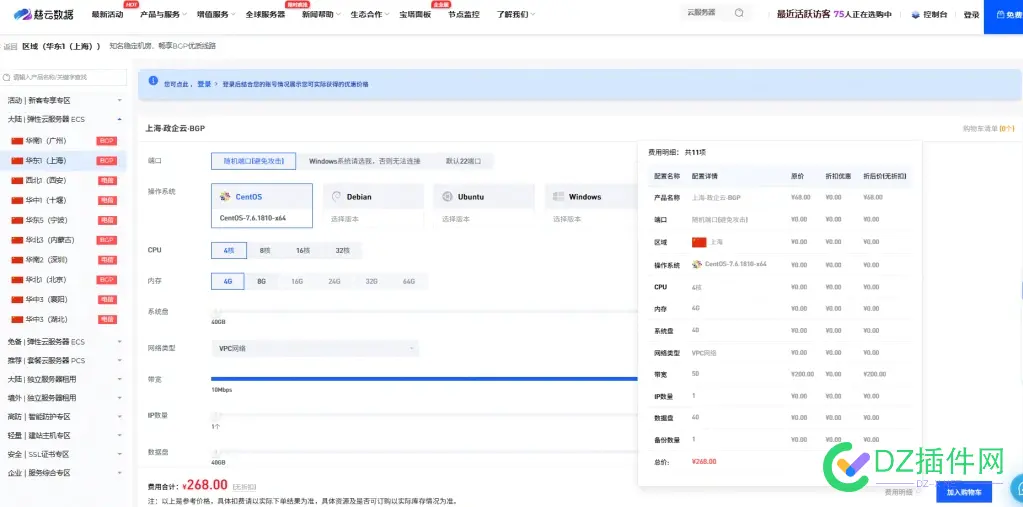The image size is (1023, 507).
Task: Open 控制台 console from the header
Action: [929, 14]
